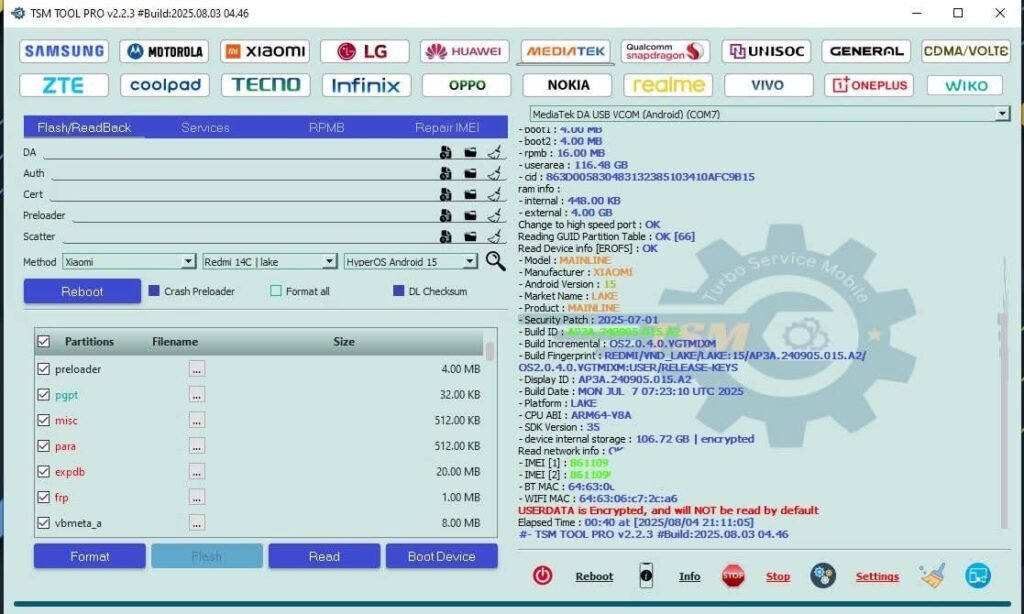Click the broom clear-log icon at bottom right
This screenshot has width=1024, height=614.
pos(932,576)
